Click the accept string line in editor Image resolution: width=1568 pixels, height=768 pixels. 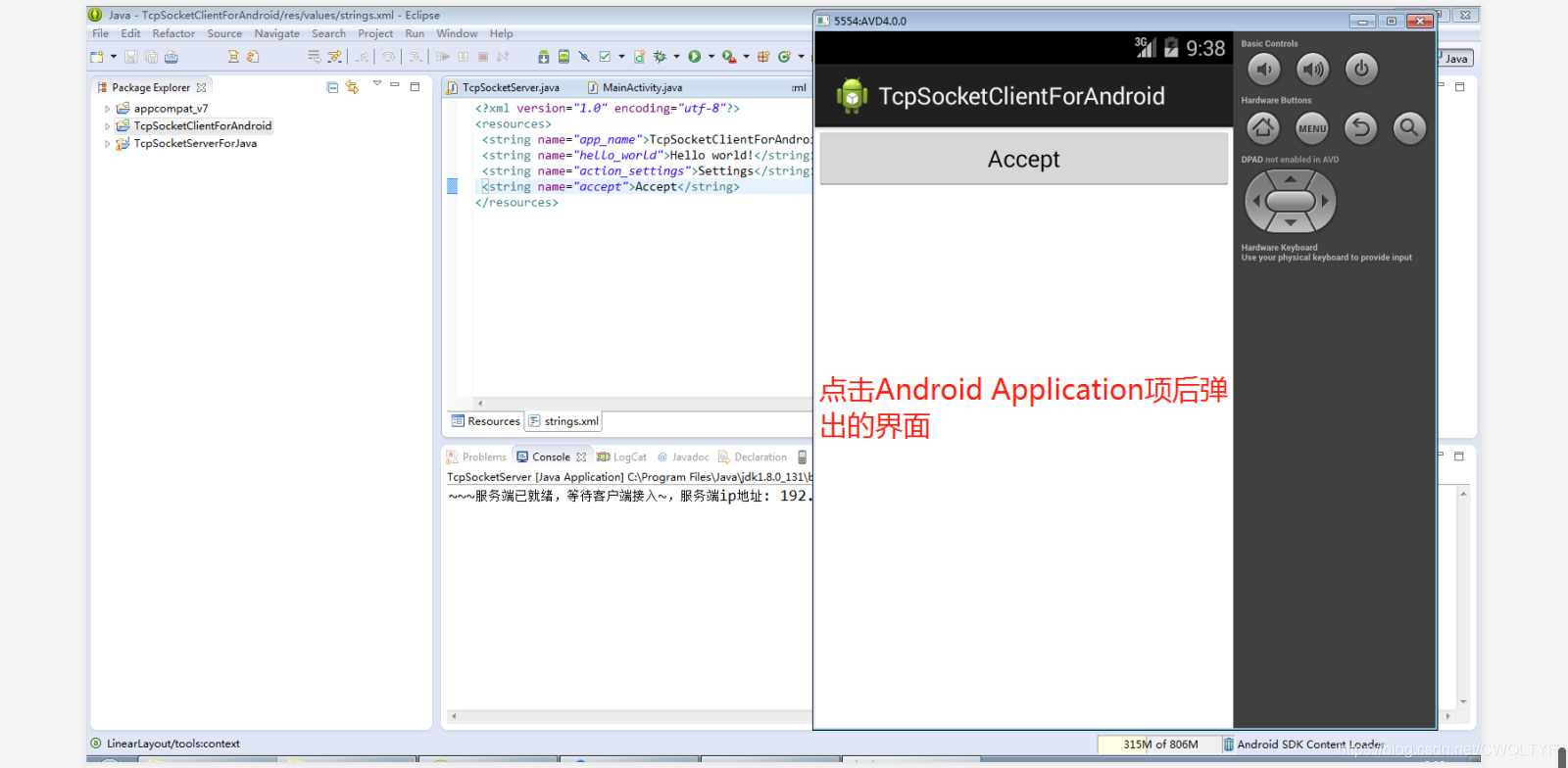pos(611,187)
